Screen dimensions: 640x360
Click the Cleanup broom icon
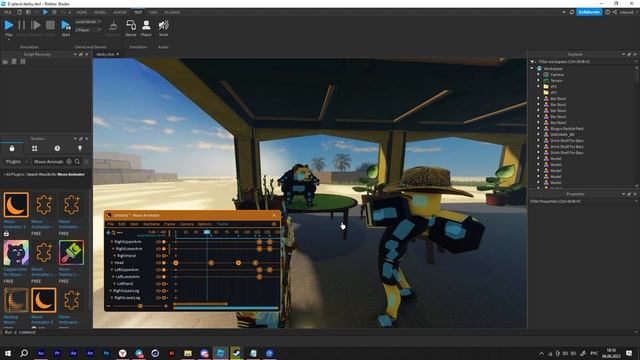(113, 26)
